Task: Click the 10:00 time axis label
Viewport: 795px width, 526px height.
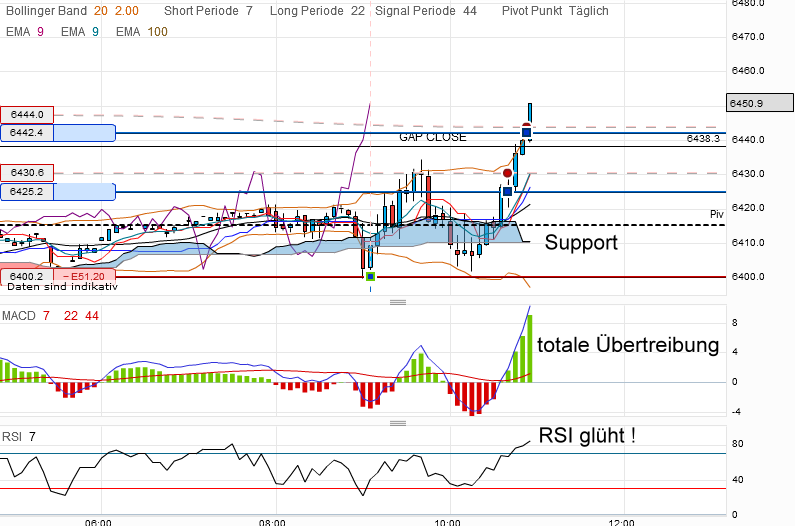Action: pos(447,522)
